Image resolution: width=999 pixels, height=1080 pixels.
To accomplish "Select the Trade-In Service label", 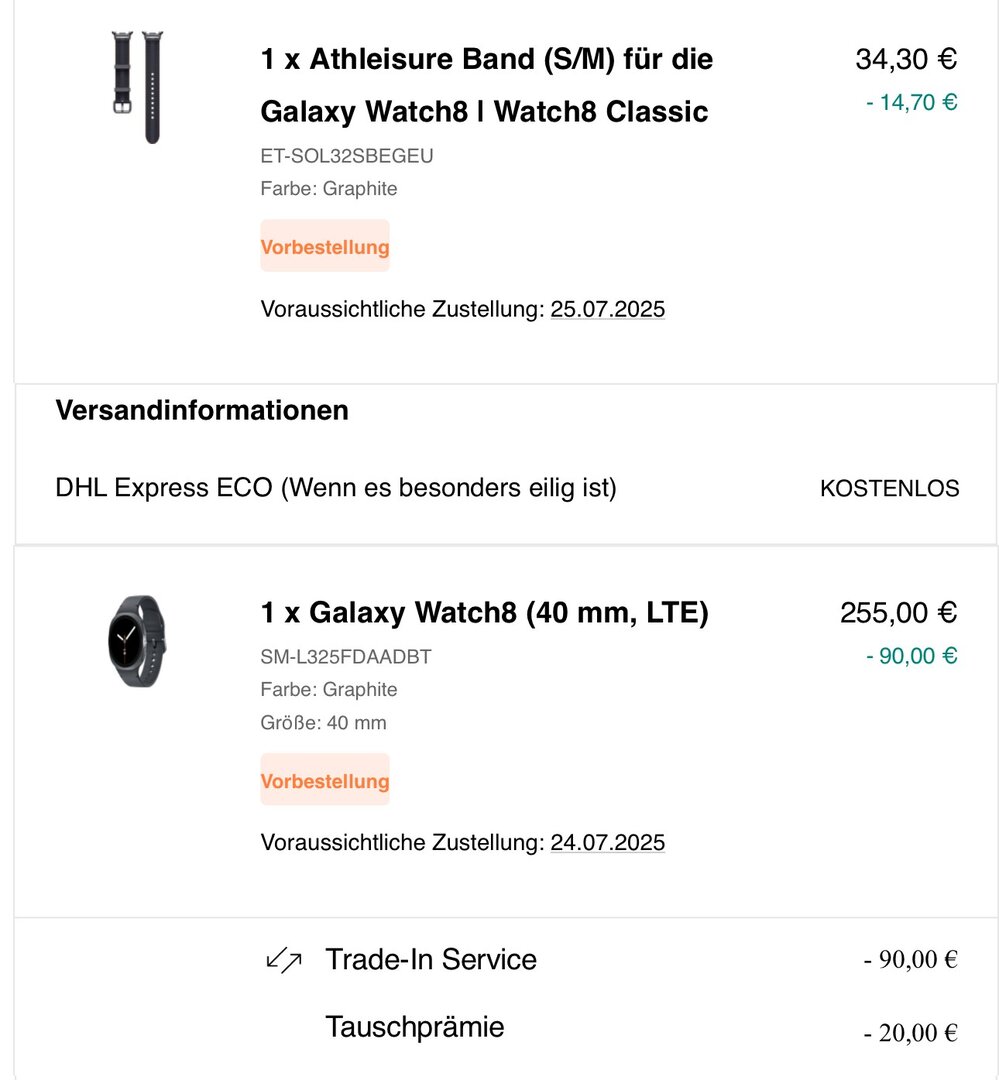I will click(x=431, y=960).
